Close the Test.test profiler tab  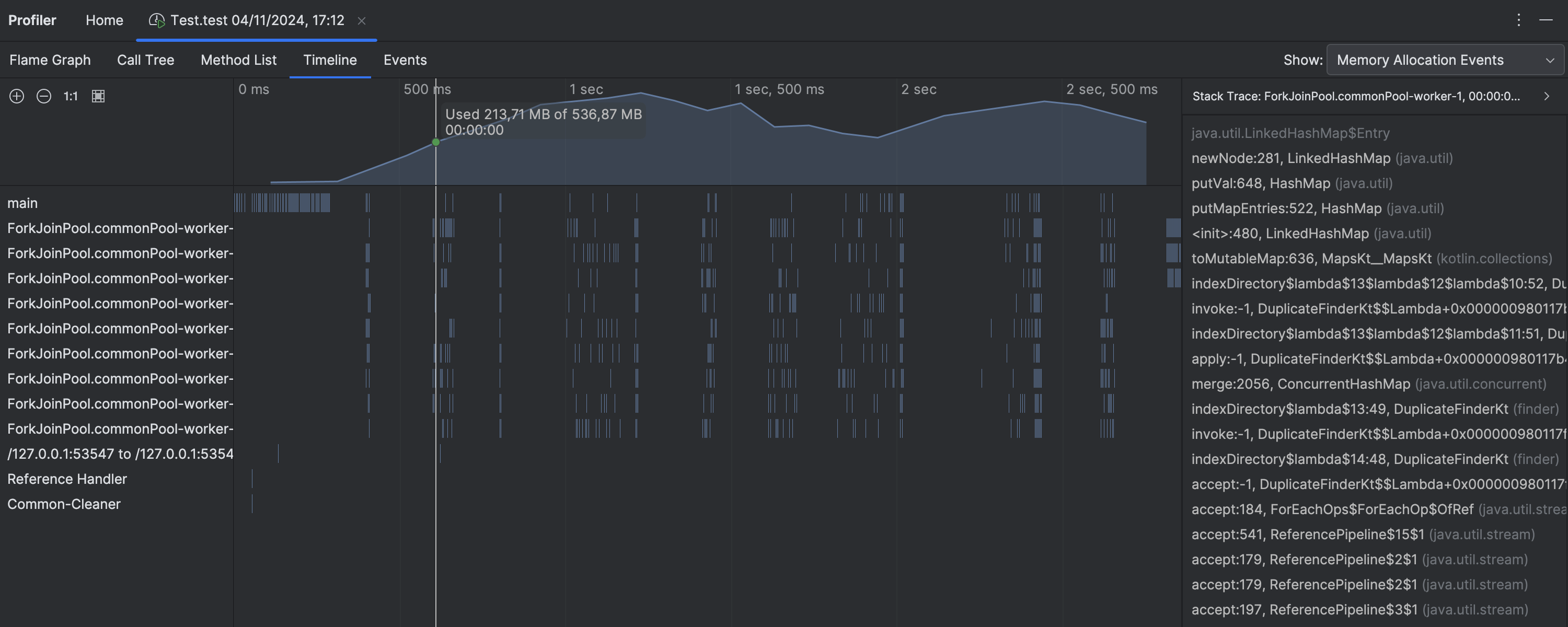tap(362, 21)
